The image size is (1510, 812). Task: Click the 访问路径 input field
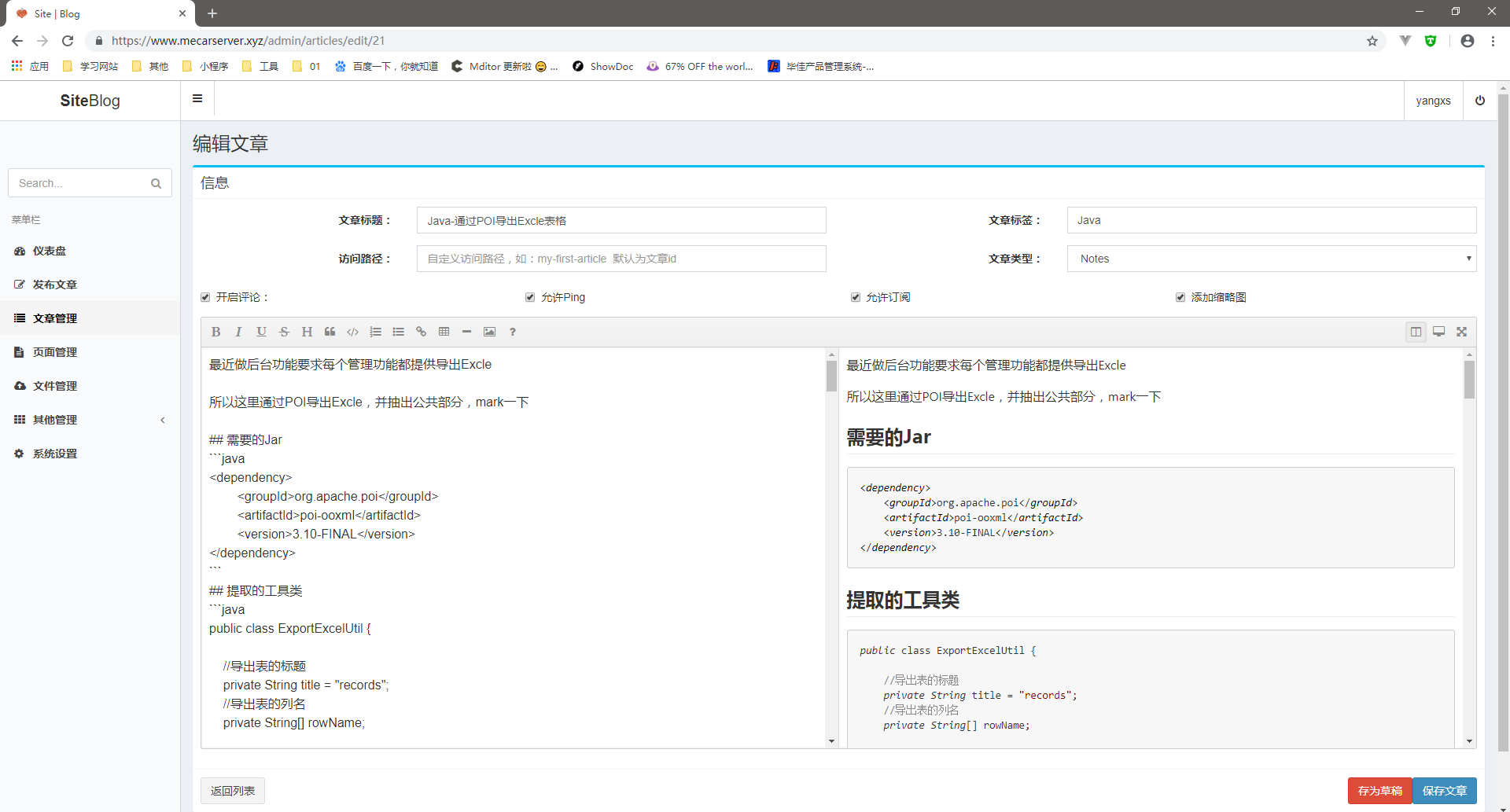point(621,259)
